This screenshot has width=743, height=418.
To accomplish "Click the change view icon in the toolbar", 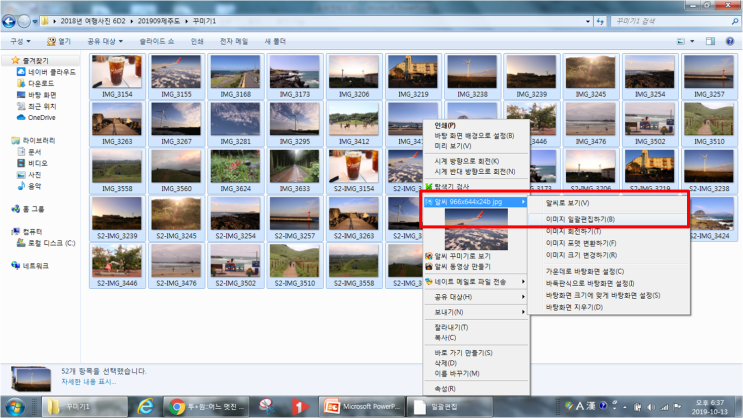I will pos(681,41).
